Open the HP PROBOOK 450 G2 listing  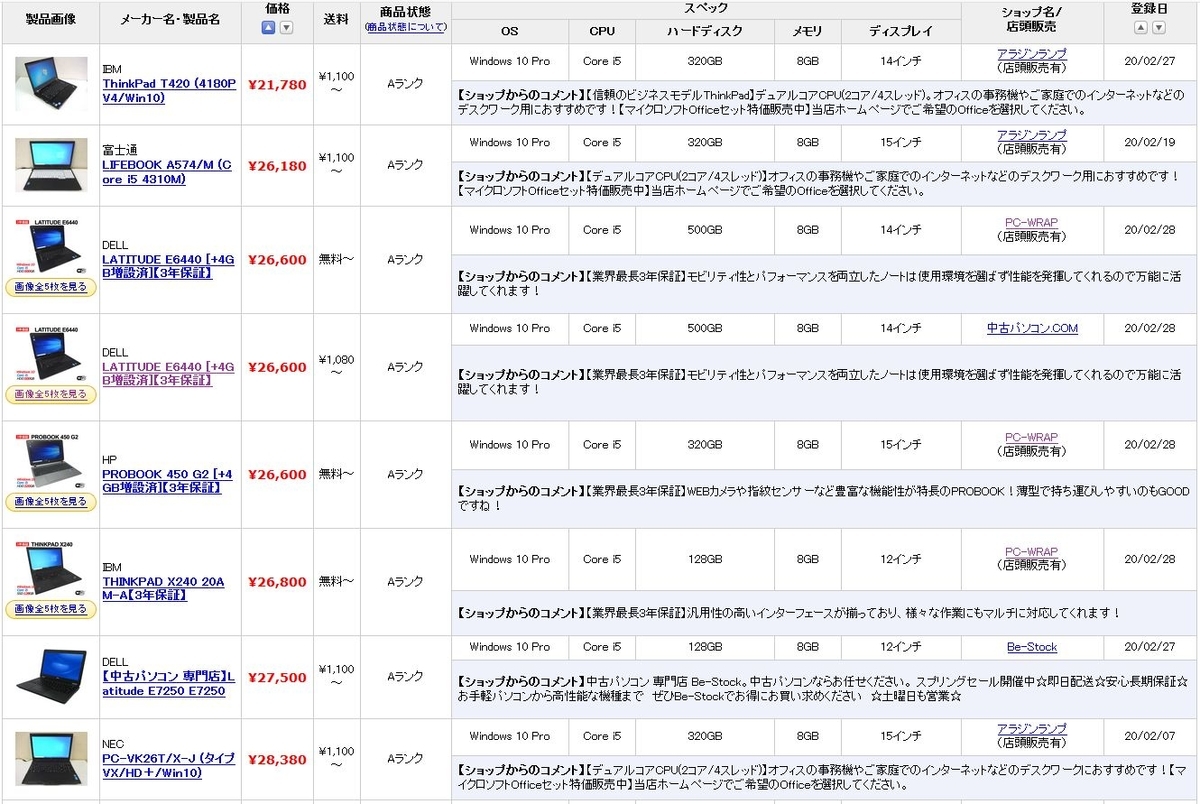(165, 482)
